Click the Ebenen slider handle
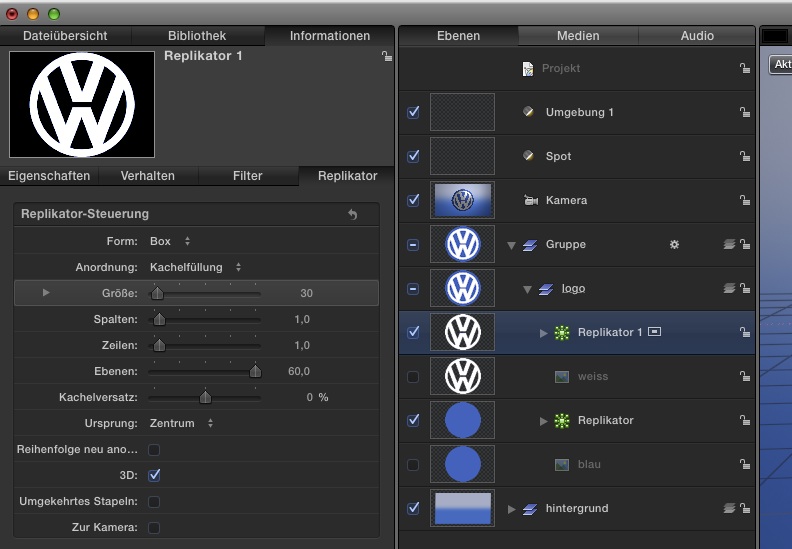This screenshot has width=792, height=549. pyautogui.click(x=256, y=371)
